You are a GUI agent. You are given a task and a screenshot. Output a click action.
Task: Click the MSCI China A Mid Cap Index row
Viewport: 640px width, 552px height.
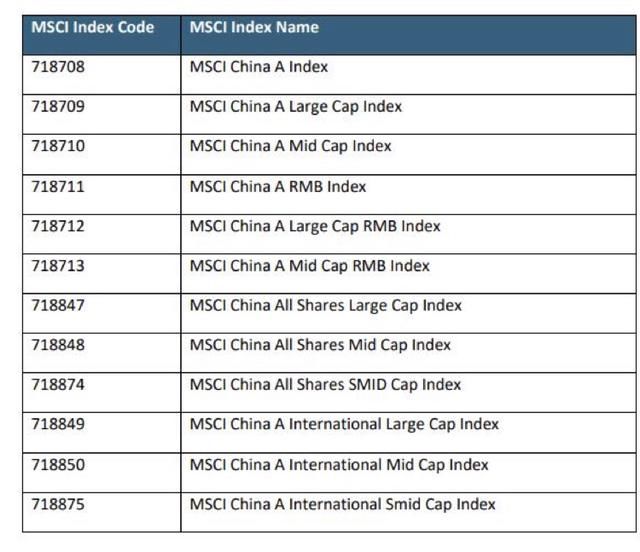290,146
